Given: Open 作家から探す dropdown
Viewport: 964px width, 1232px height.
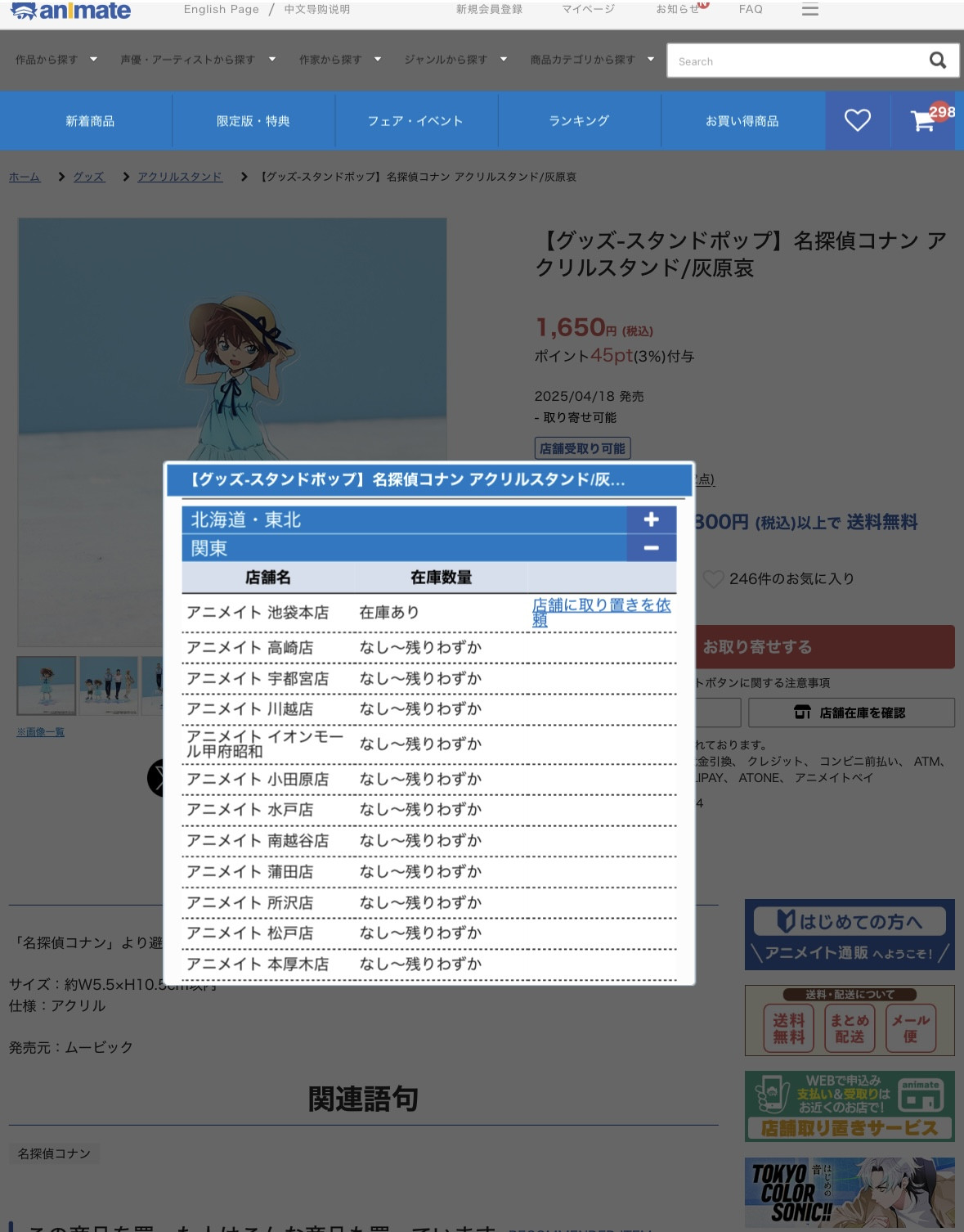Looking at the screenshot, I should (x=339, y=60).
